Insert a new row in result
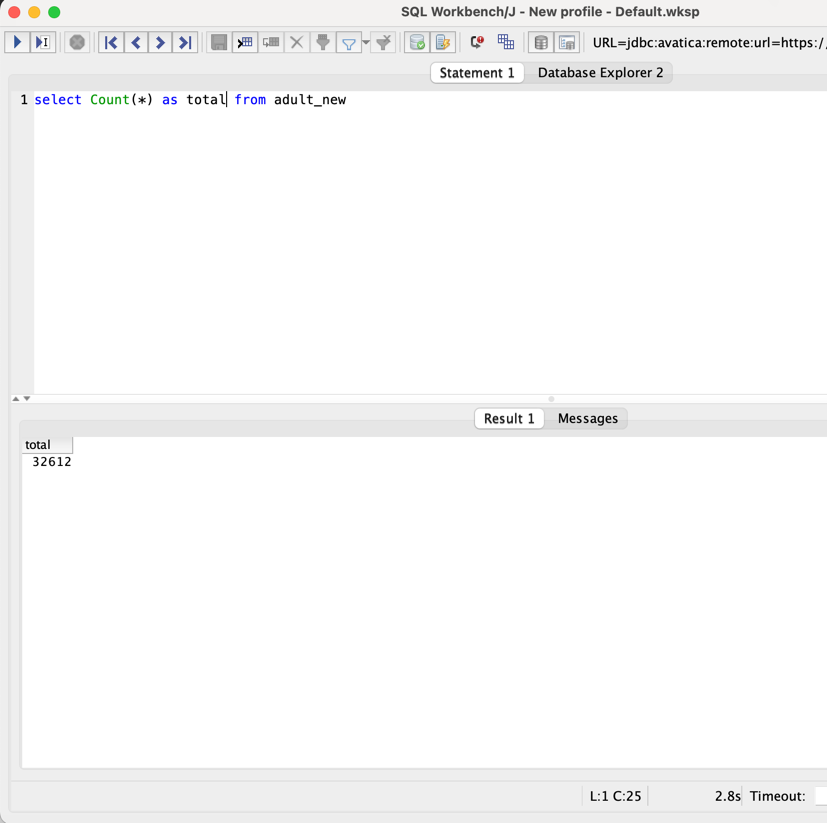The image size is (827, 823). pyautogui.click(x=245, y=42)
